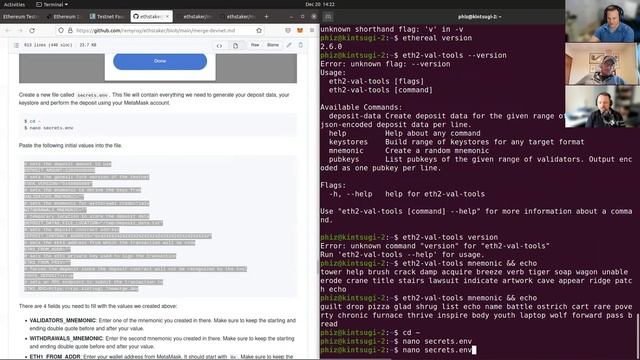Select top webcam participant thumbnail
This screenshot has height=360, width=640.
coord(602,21)
